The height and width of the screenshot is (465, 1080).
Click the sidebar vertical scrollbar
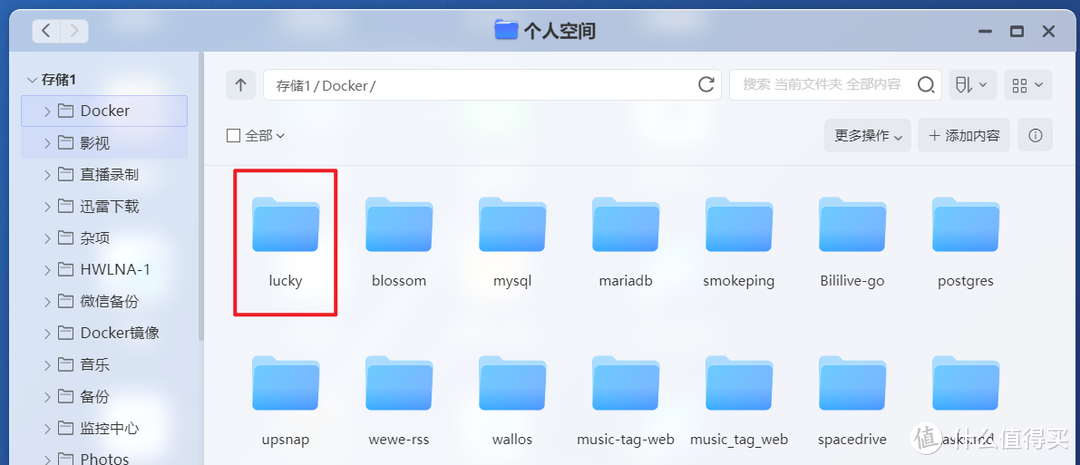click(200, 196)
